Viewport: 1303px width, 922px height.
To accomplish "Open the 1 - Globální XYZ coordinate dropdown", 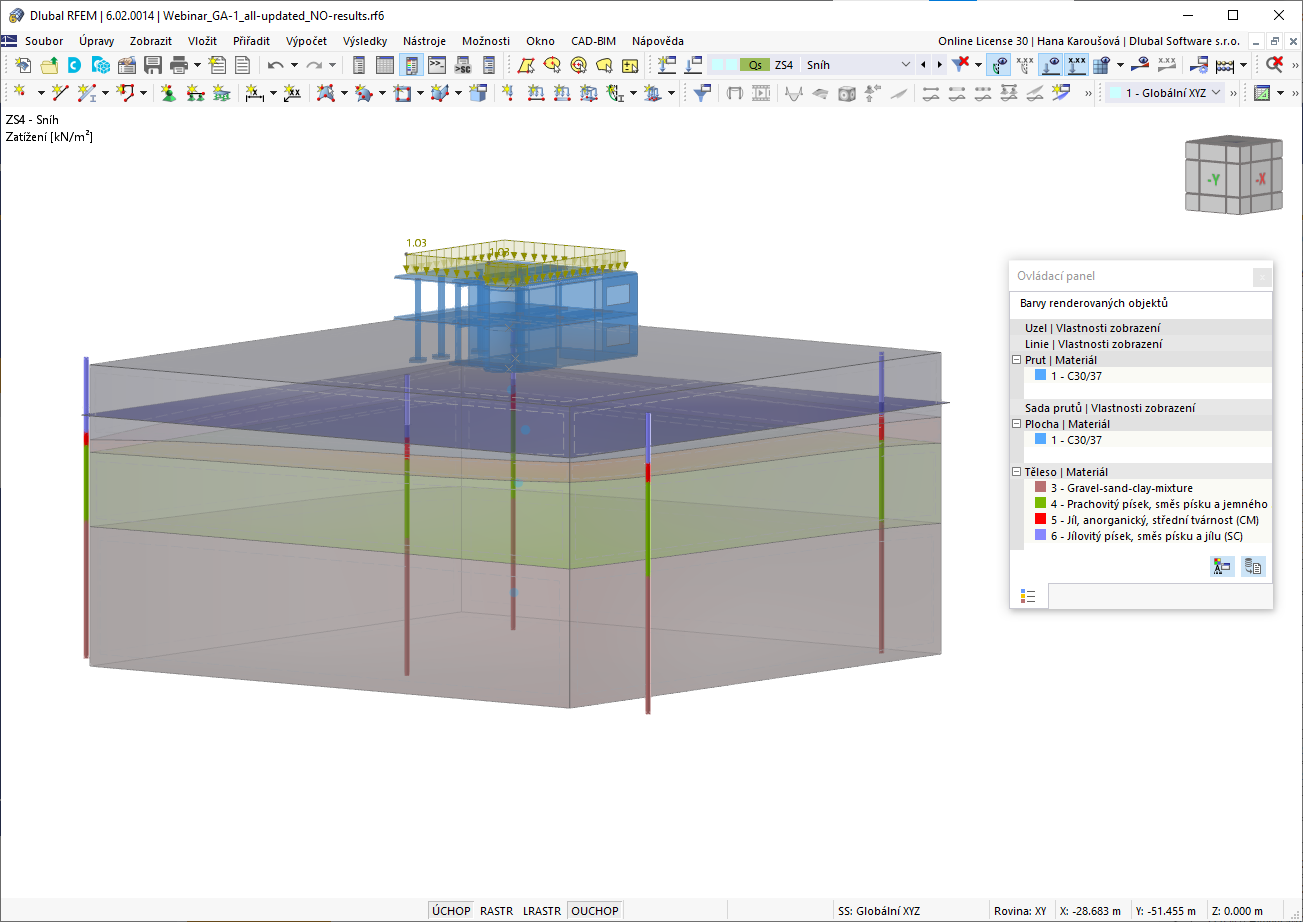I will tap(1166, 93).
